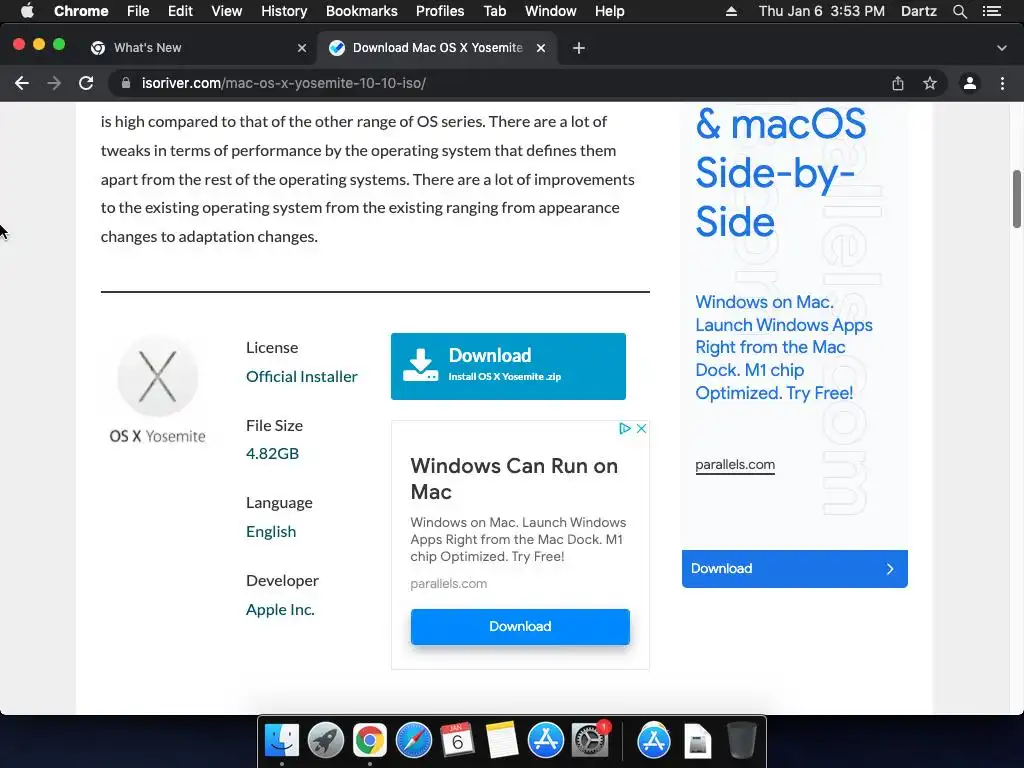Open Chrome's three-dot menu
Viewport: 1024px width, 768px height.
[1002, 83]
